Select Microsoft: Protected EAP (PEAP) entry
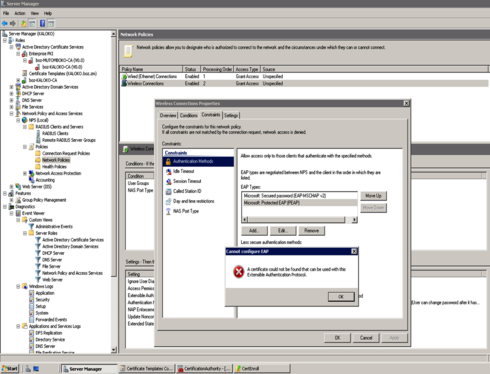This screenshot has width=490, height=374. pos(299,203)
